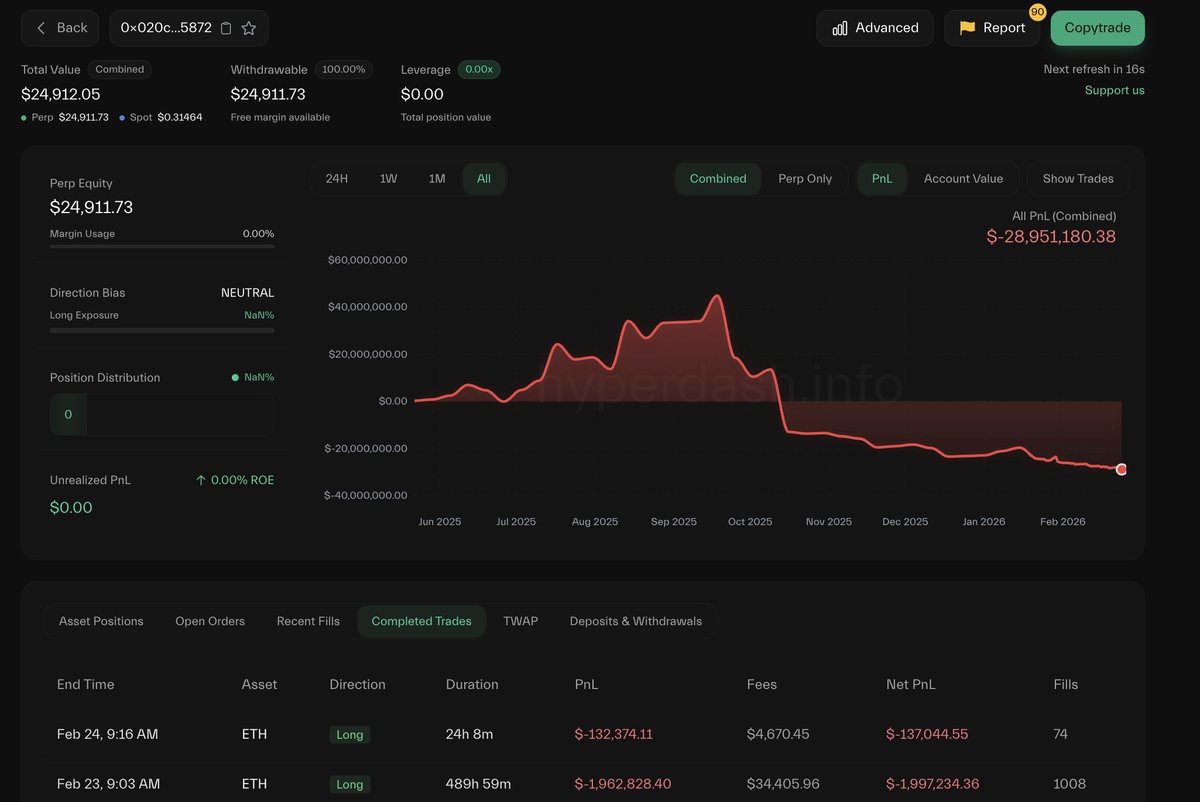Sort by Direction column header

pos(357,685)
